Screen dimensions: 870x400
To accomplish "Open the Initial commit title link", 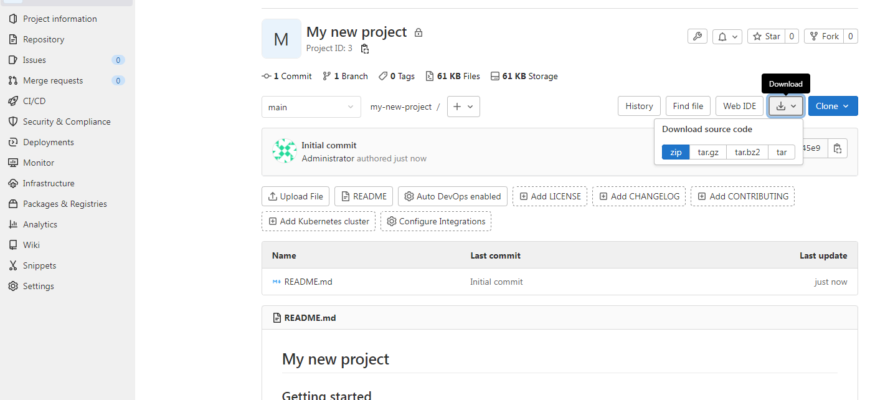I will pos(329,145).
